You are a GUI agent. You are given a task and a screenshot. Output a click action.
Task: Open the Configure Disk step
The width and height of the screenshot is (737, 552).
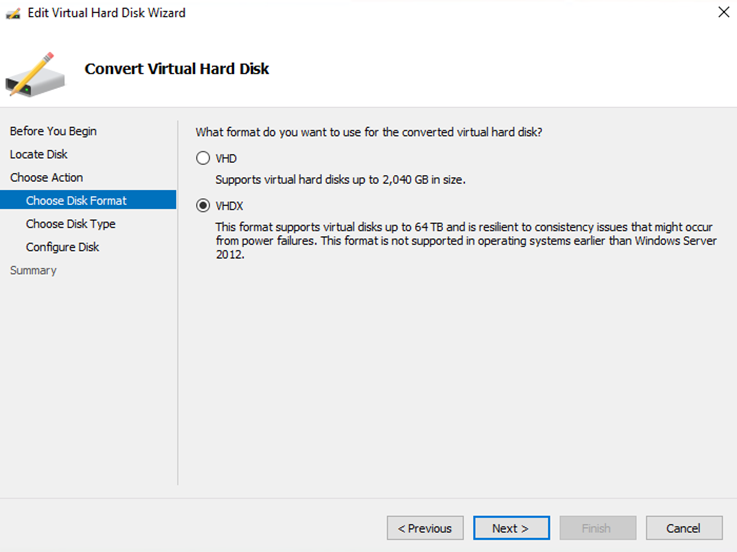click(x=62, y=247)
